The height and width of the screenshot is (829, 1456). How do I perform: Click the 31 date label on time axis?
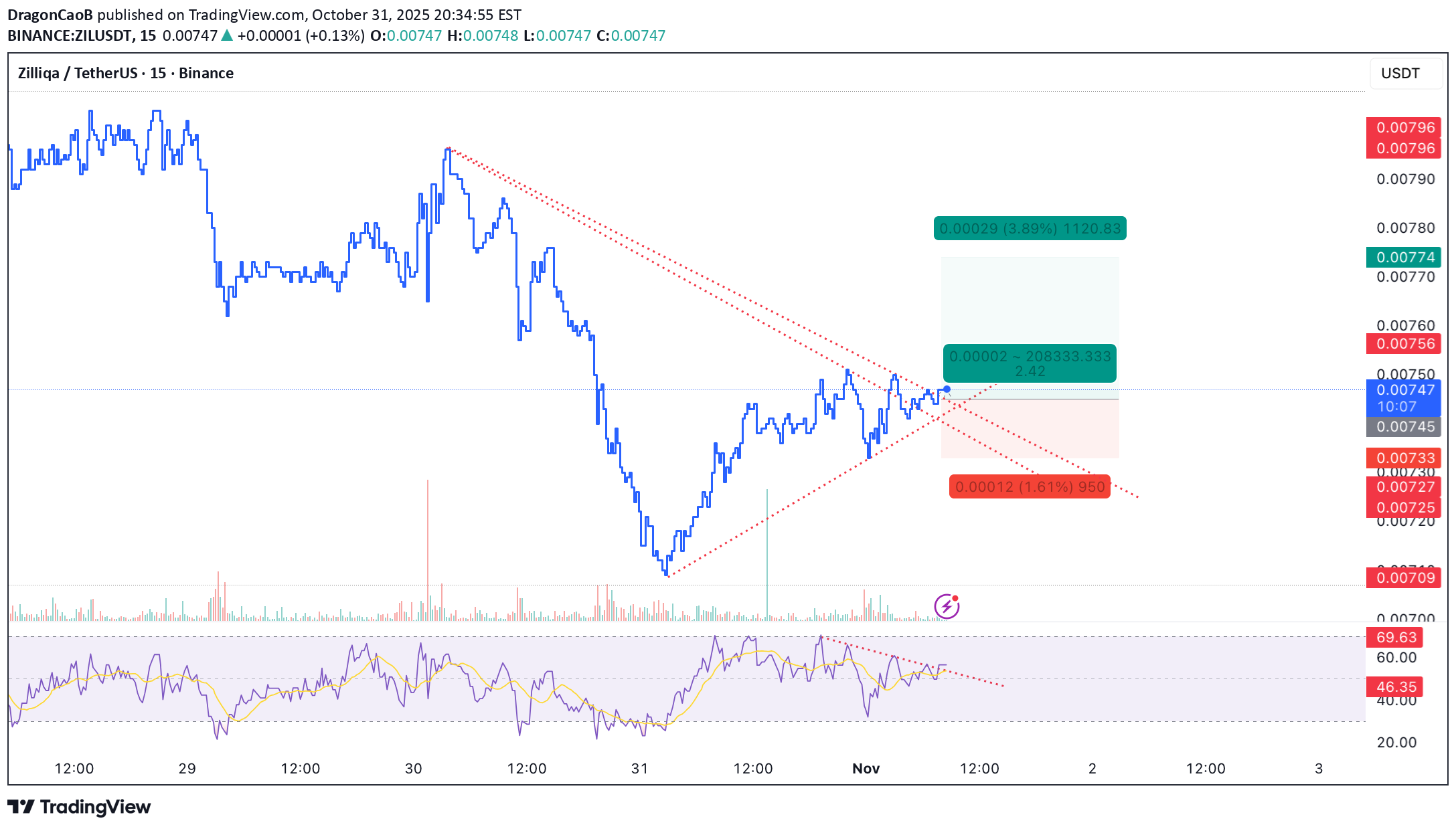click(x=639, y=769)
